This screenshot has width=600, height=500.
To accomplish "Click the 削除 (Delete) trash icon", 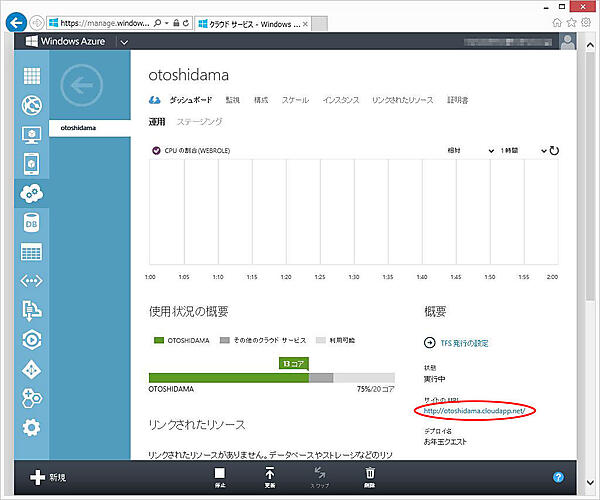I will 370,477.
